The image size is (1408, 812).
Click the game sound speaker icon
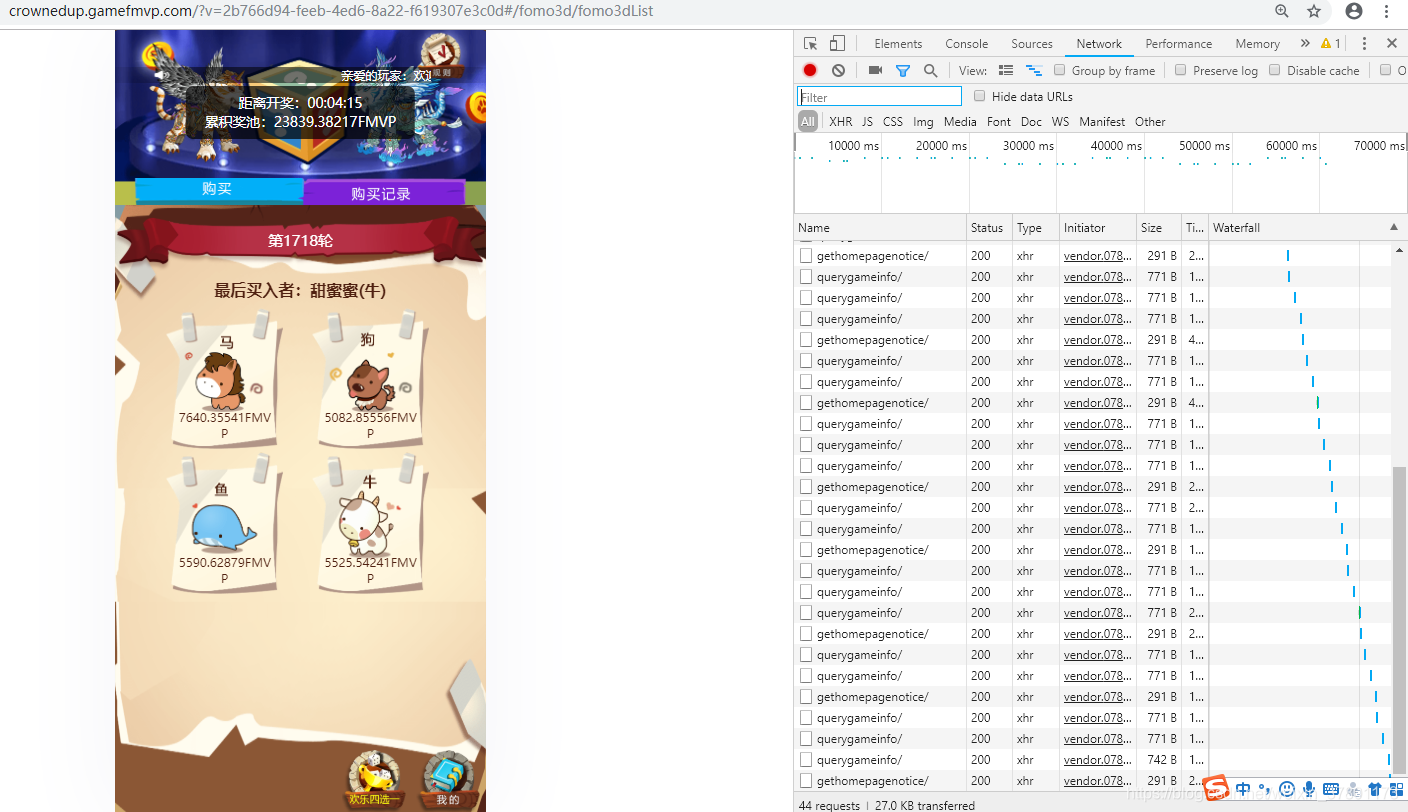(x=160, y=75)
